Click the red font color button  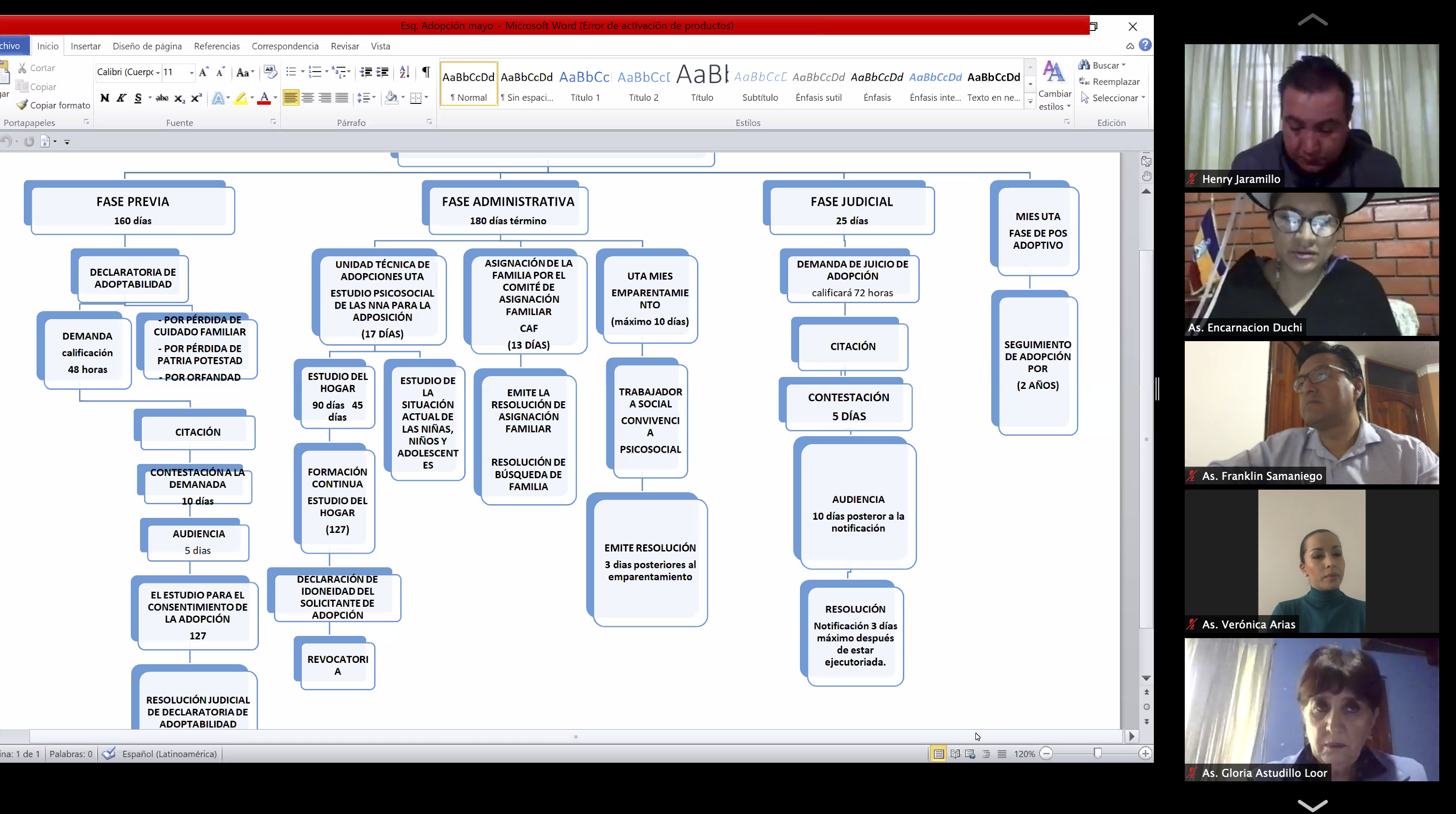[x=264, y=99]
